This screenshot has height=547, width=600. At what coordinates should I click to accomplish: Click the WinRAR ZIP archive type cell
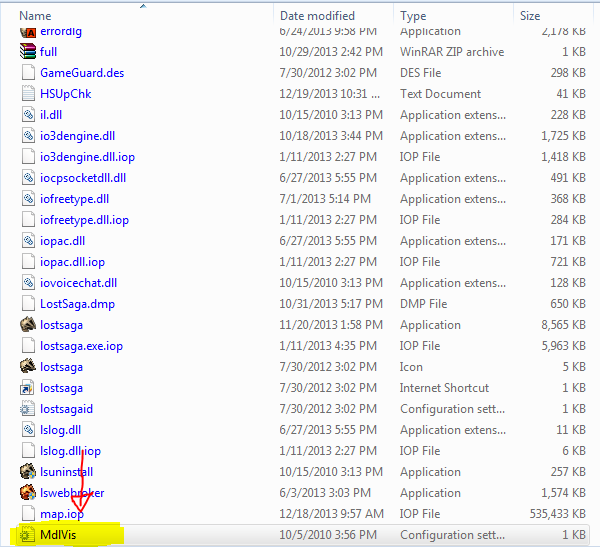pyautogui.click(x=452, y=52)
